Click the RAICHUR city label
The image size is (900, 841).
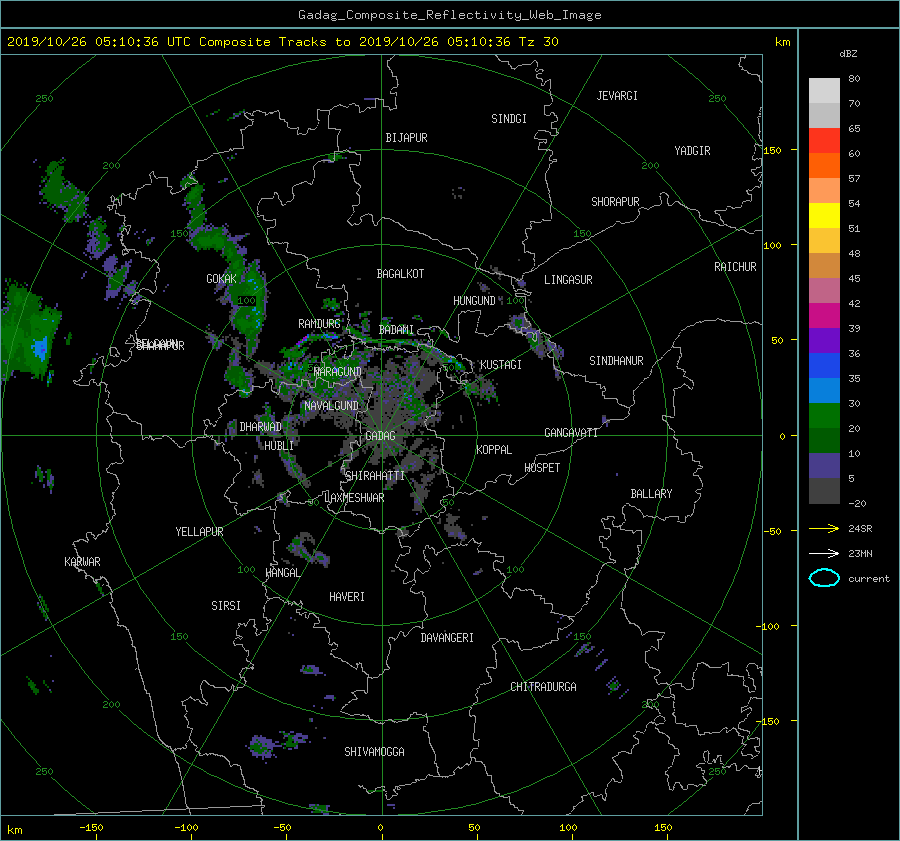(x=735, y=267)
